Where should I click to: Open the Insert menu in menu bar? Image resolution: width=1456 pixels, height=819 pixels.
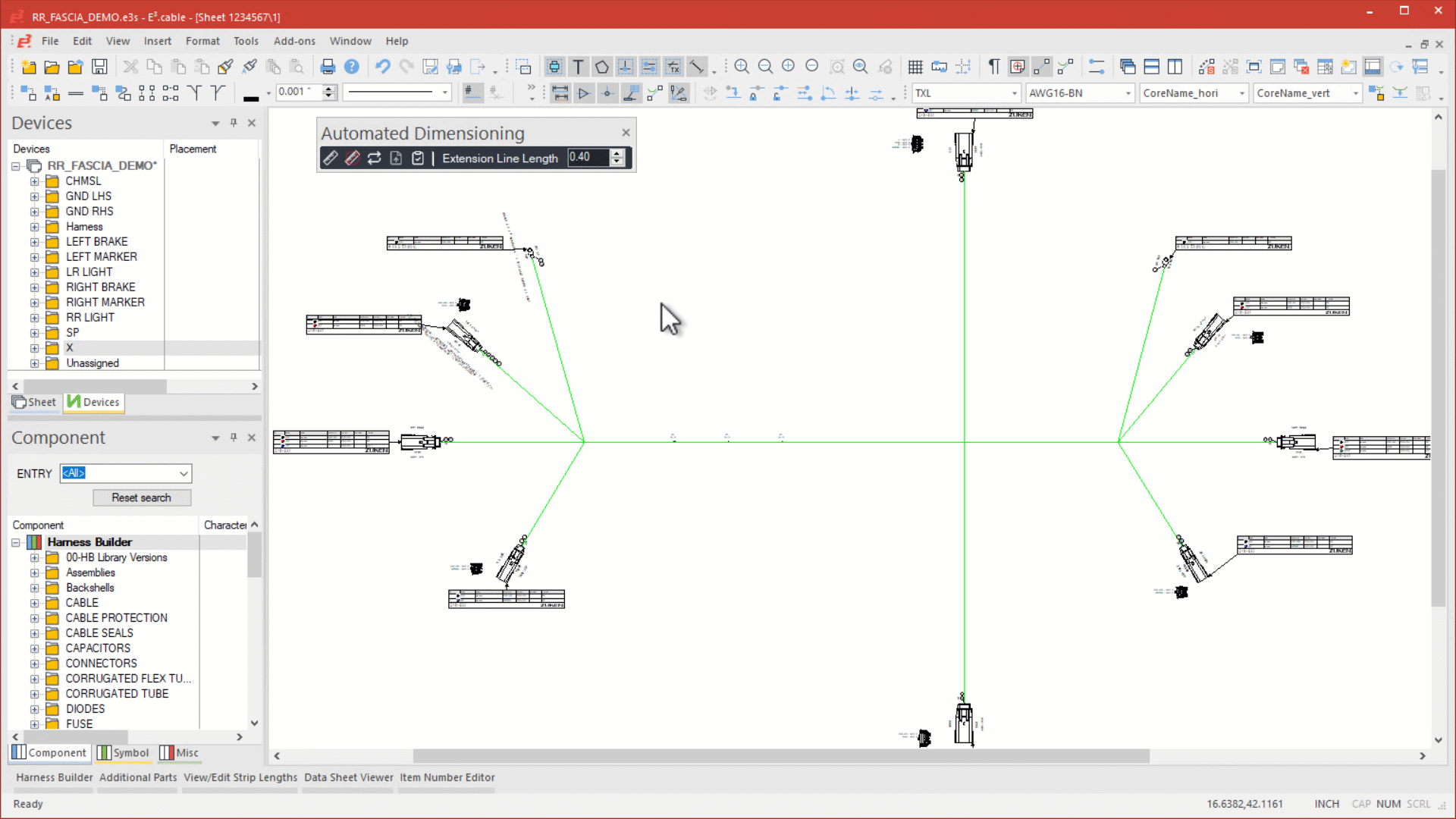157,40
